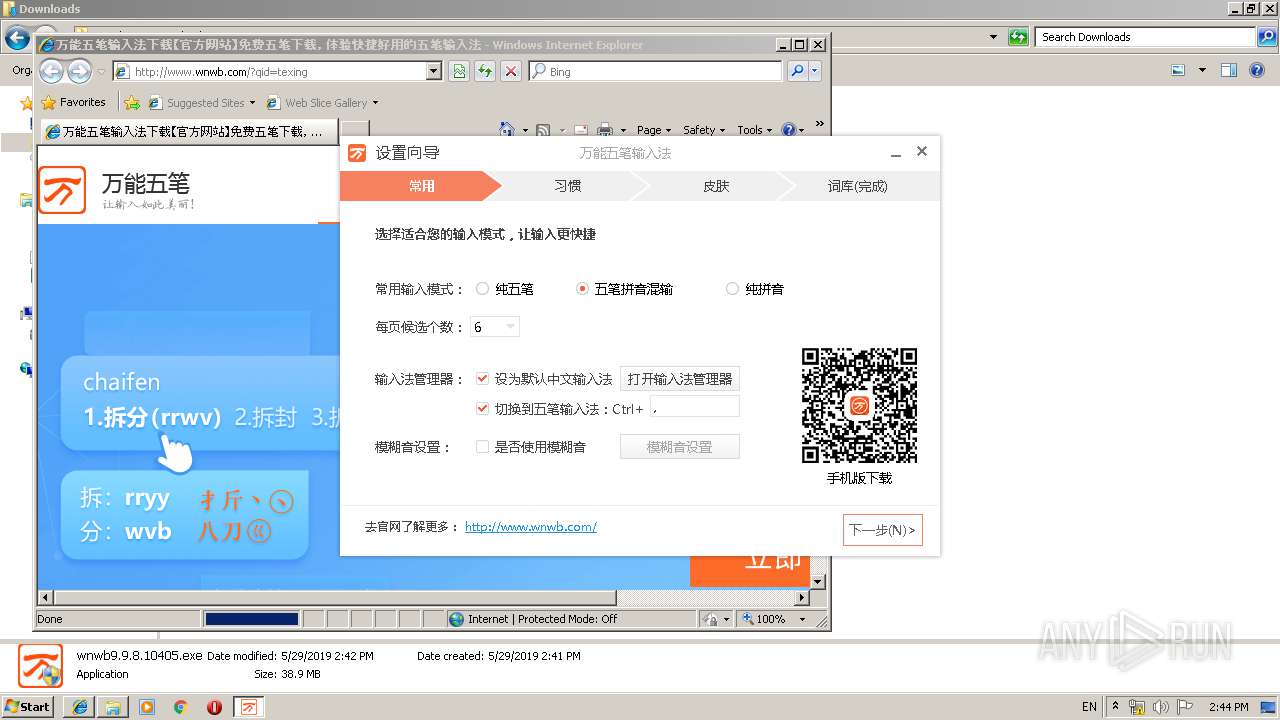Open Windows Media Player from taskbar
The image size is (1280, 720).
147,707
